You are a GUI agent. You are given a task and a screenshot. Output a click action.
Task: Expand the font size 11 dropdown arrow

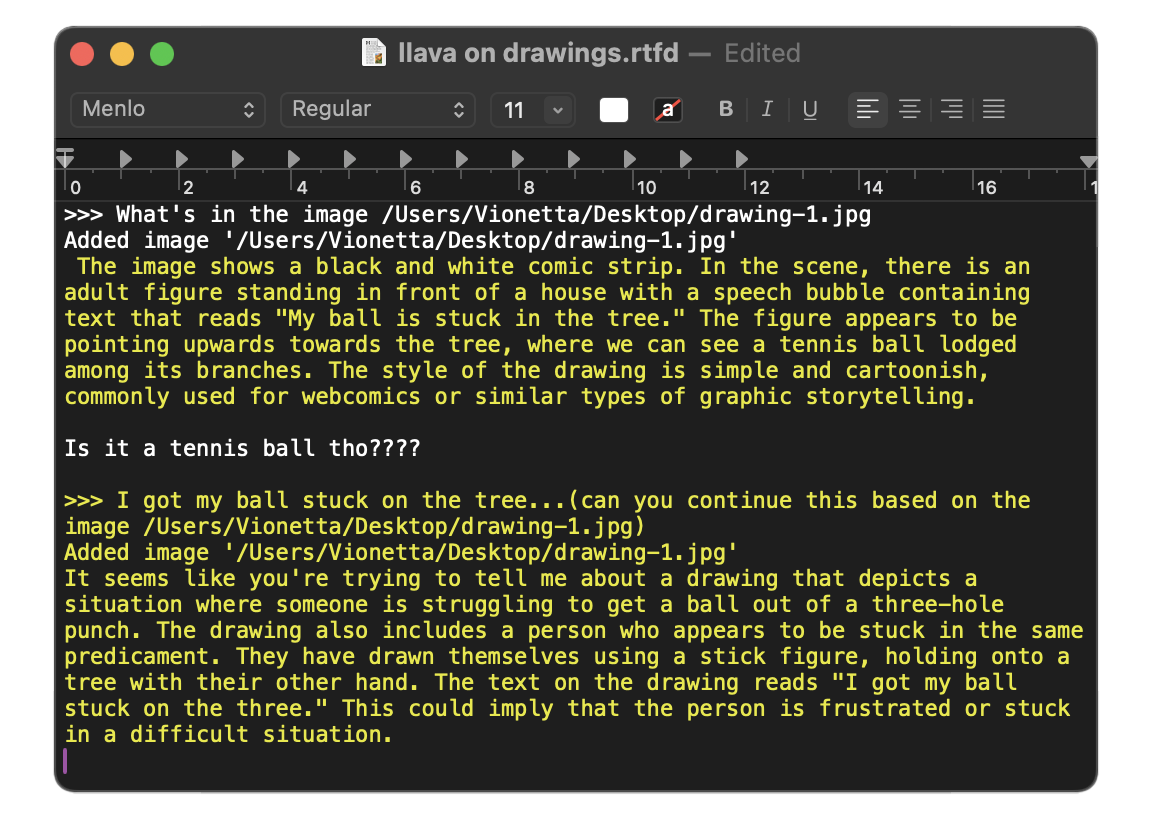[x=558, y=110]
